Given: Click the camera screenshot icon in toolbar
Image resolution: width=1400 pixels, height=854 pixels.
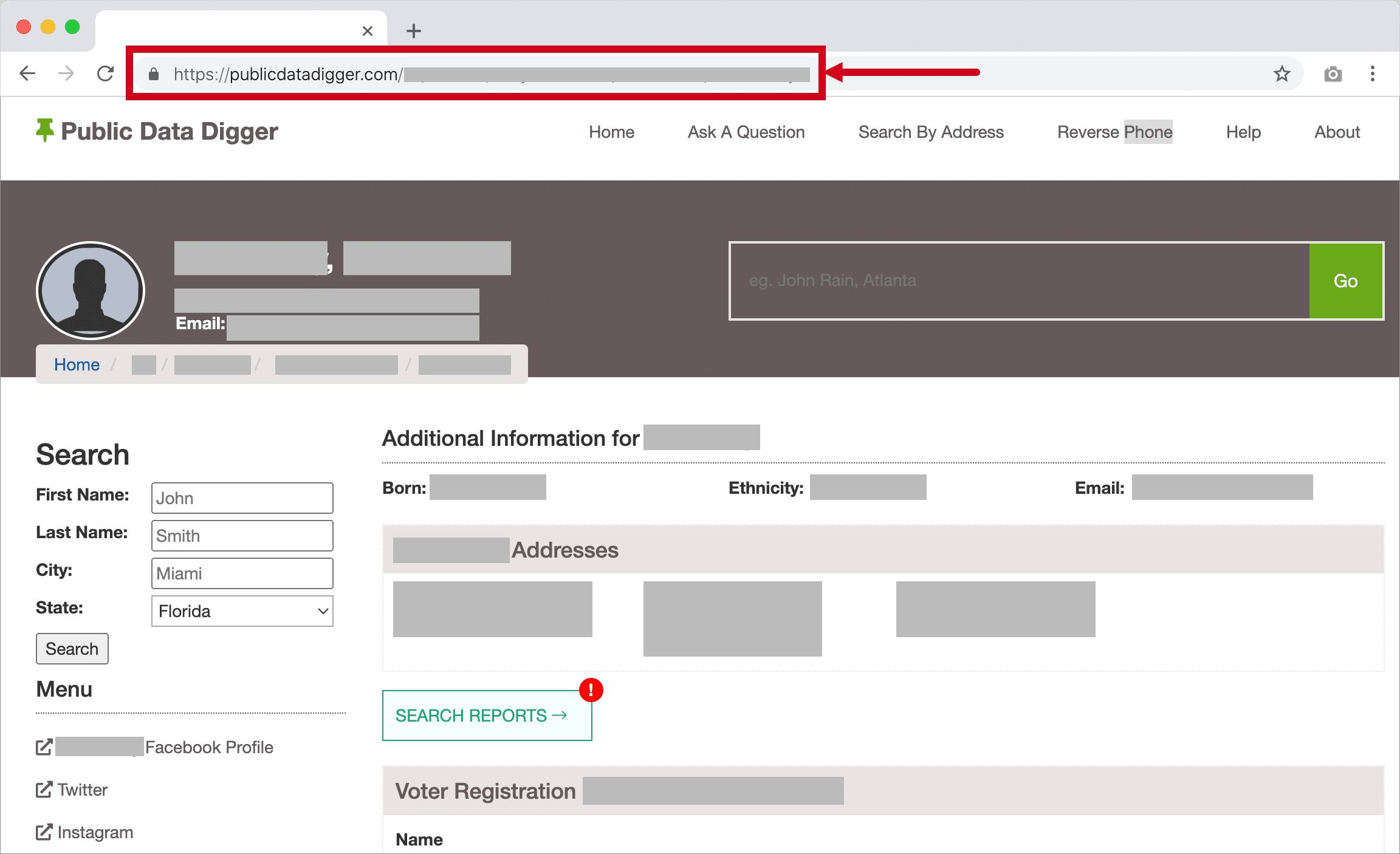Looking at the screenshot, I should (x=1333, y=74).
